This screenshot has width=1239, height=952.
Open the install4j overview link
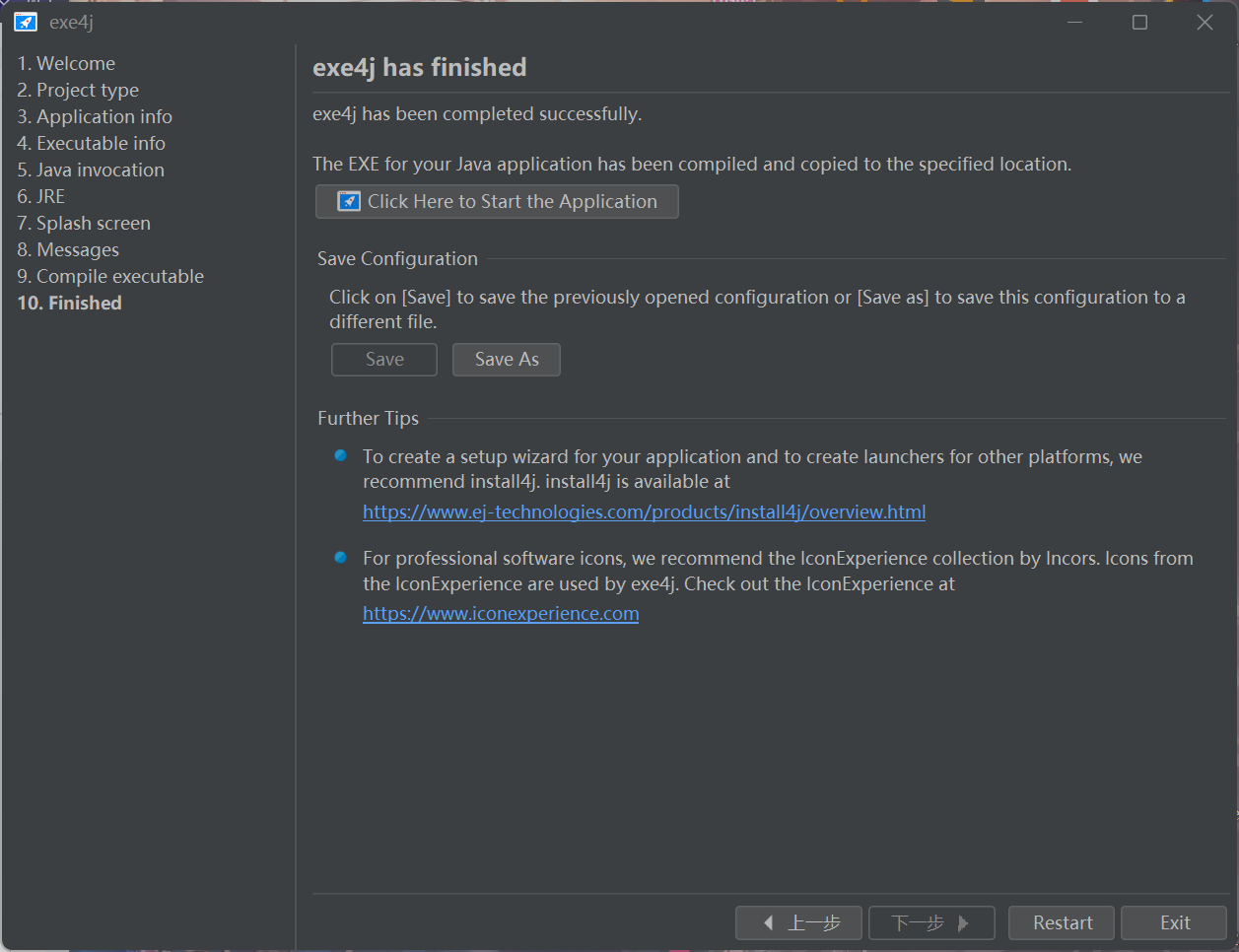pyautogui.click(x=645, y=511)
